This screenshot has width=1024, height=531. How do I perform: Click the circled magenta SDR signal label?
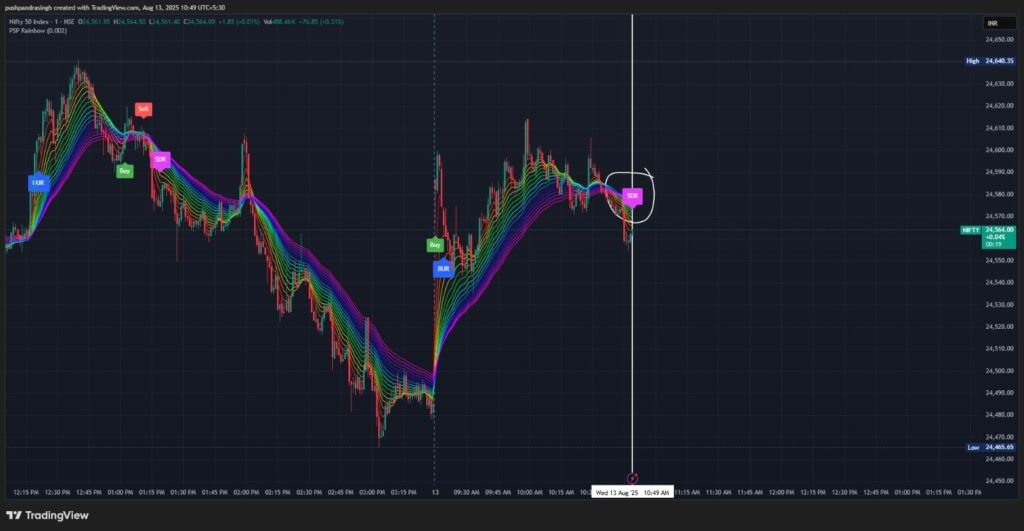632,196
